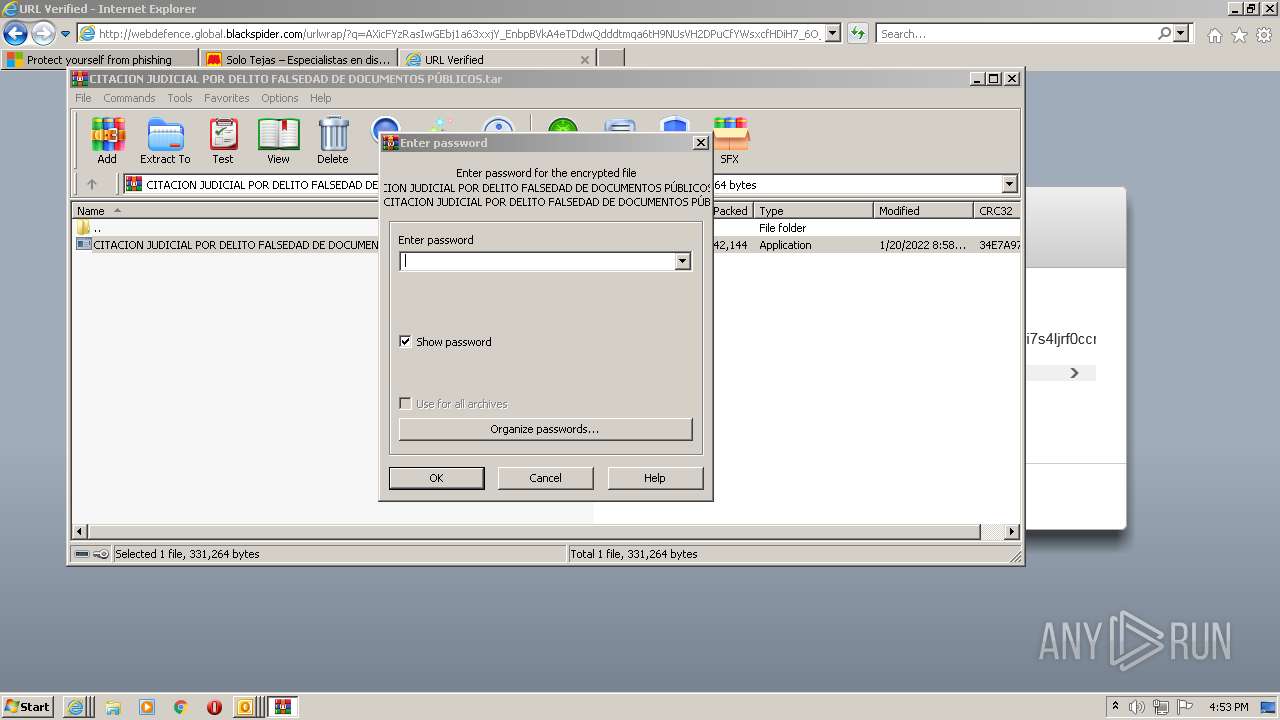Click the View file toolbar icon

tap(278, 141)
